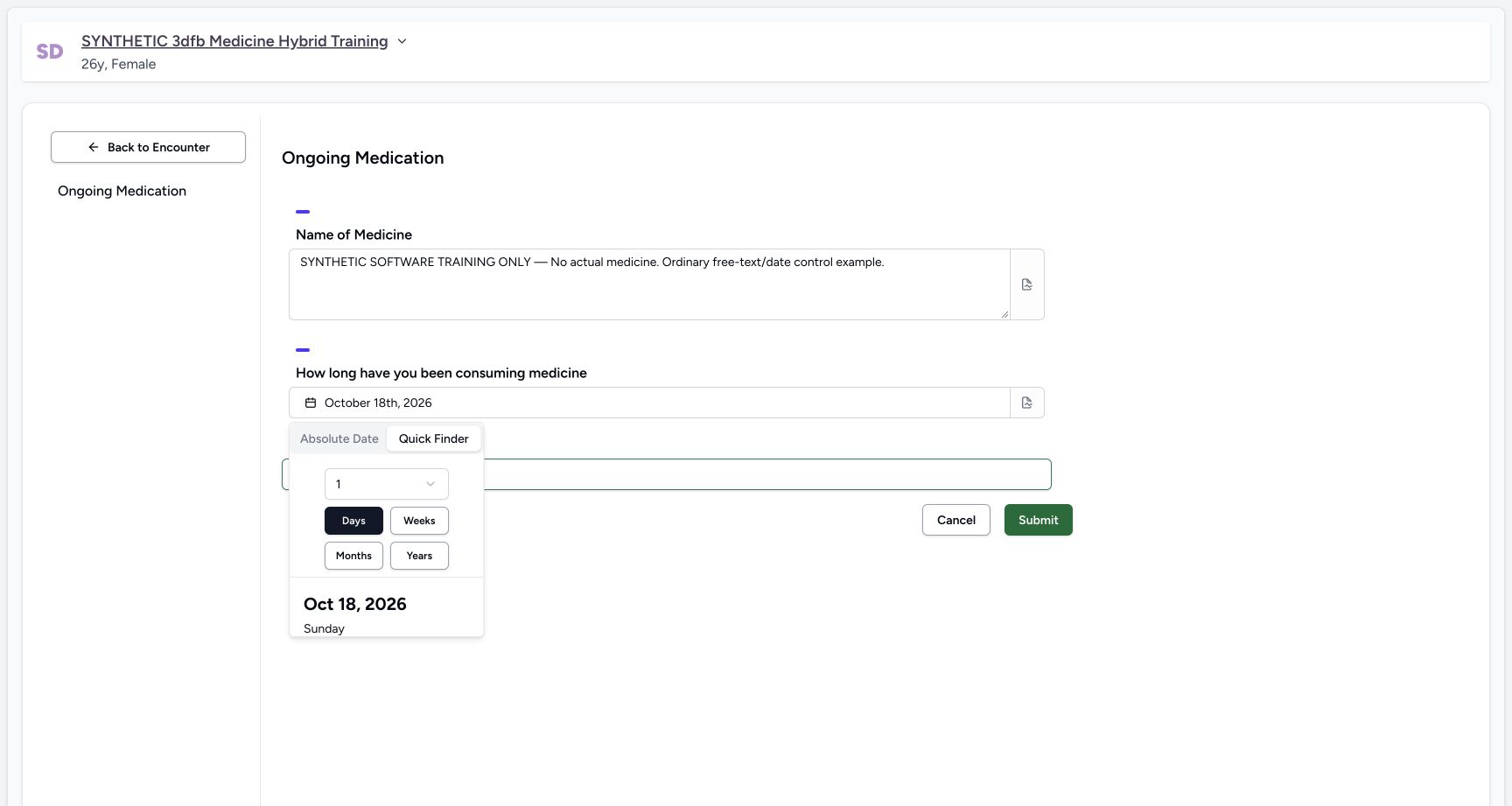Viewport: 1512px width, 806px height.
Task: Click the SD patient avatar
Action: [50, 52]
